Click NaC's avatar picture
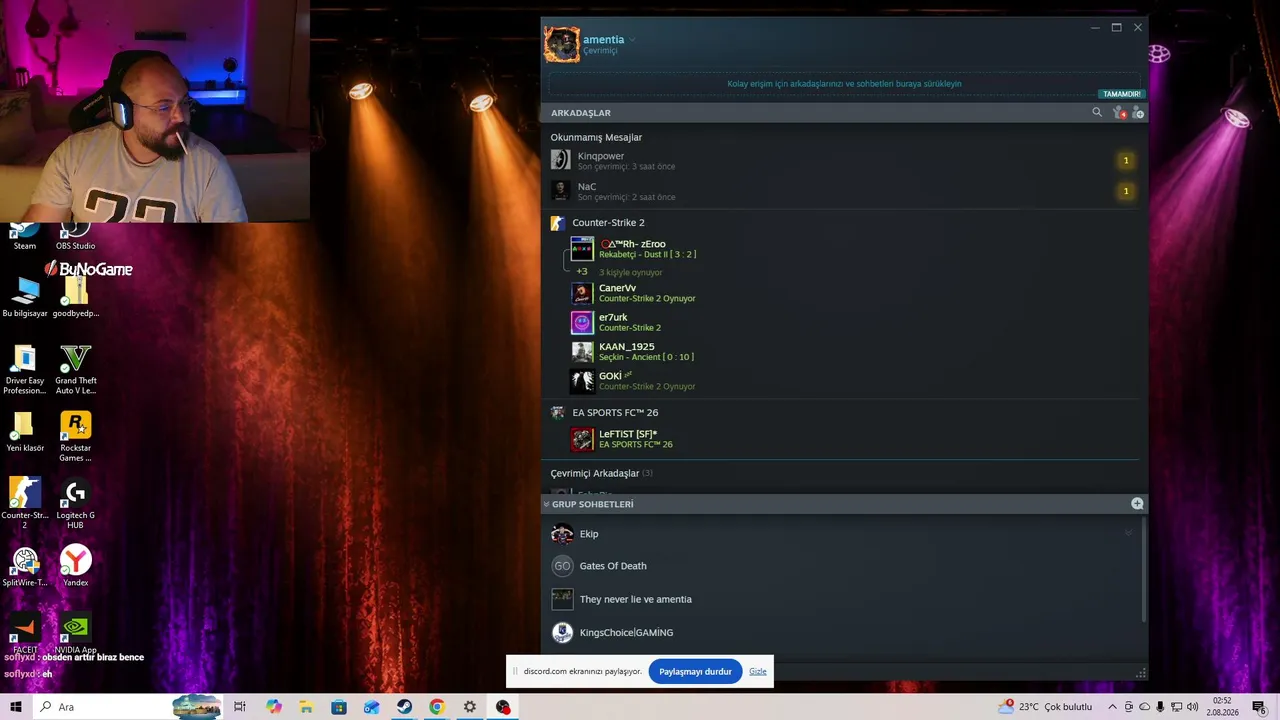The image size is (1280, 720). click(561, 190)
